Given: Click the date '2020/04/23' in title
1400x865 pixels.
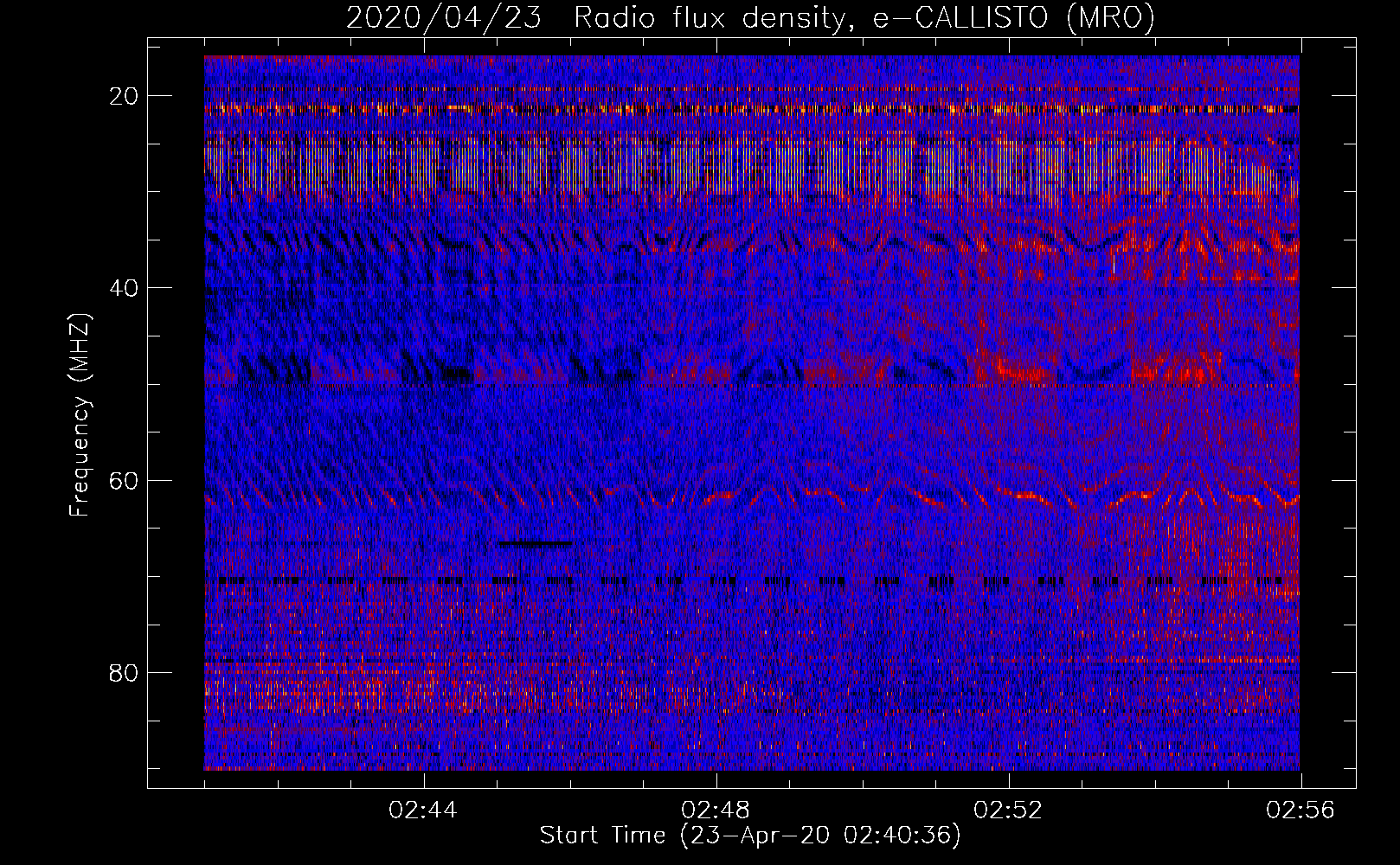Looking at the screenshot, I should coord(444,17).
